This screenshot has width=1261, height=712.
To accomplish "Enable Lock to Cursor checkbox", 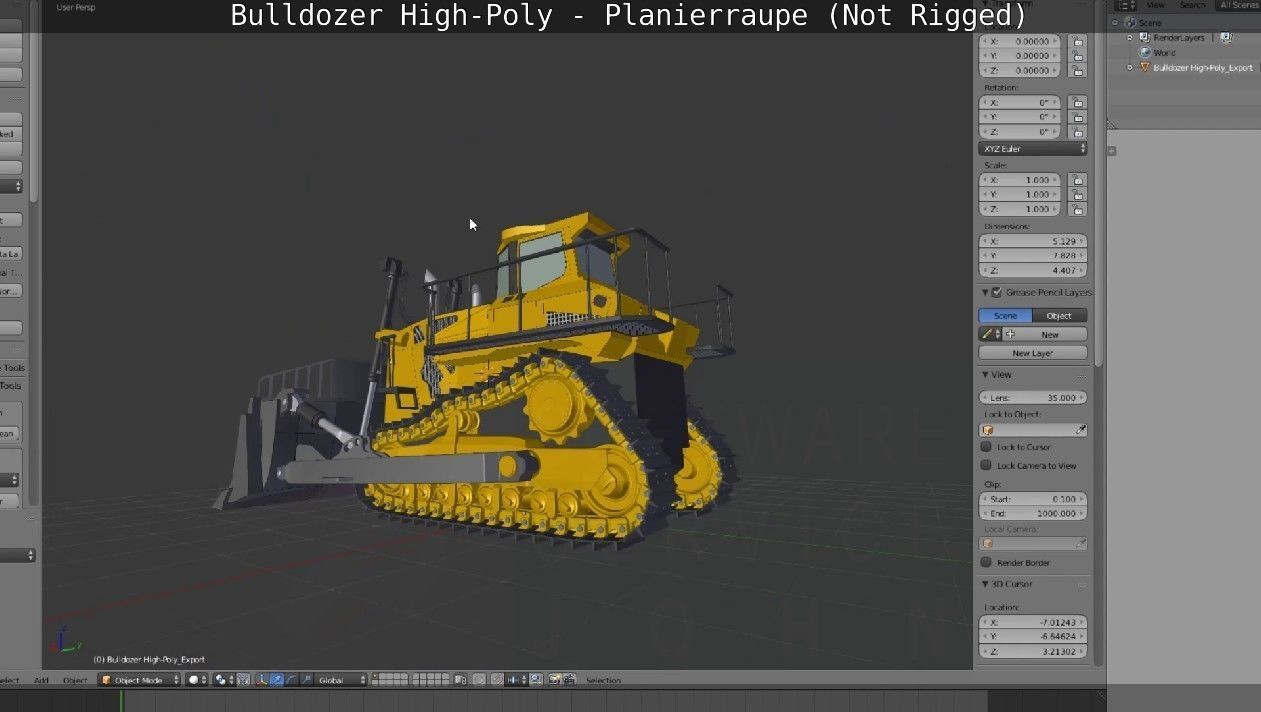I will [986, 447].
